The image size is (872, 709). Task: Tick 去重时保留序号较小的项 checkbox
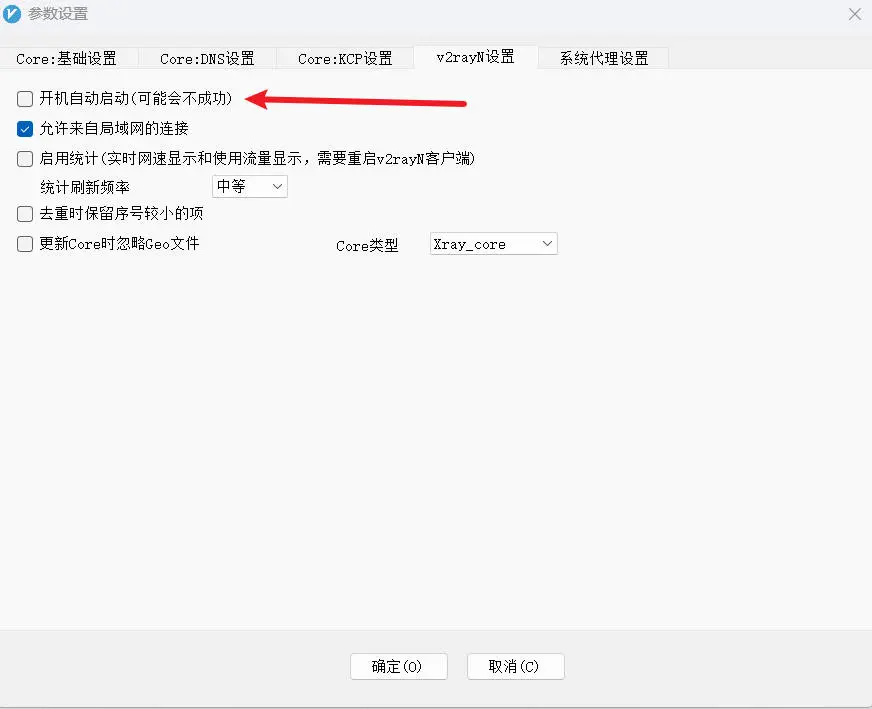[25, 214]
